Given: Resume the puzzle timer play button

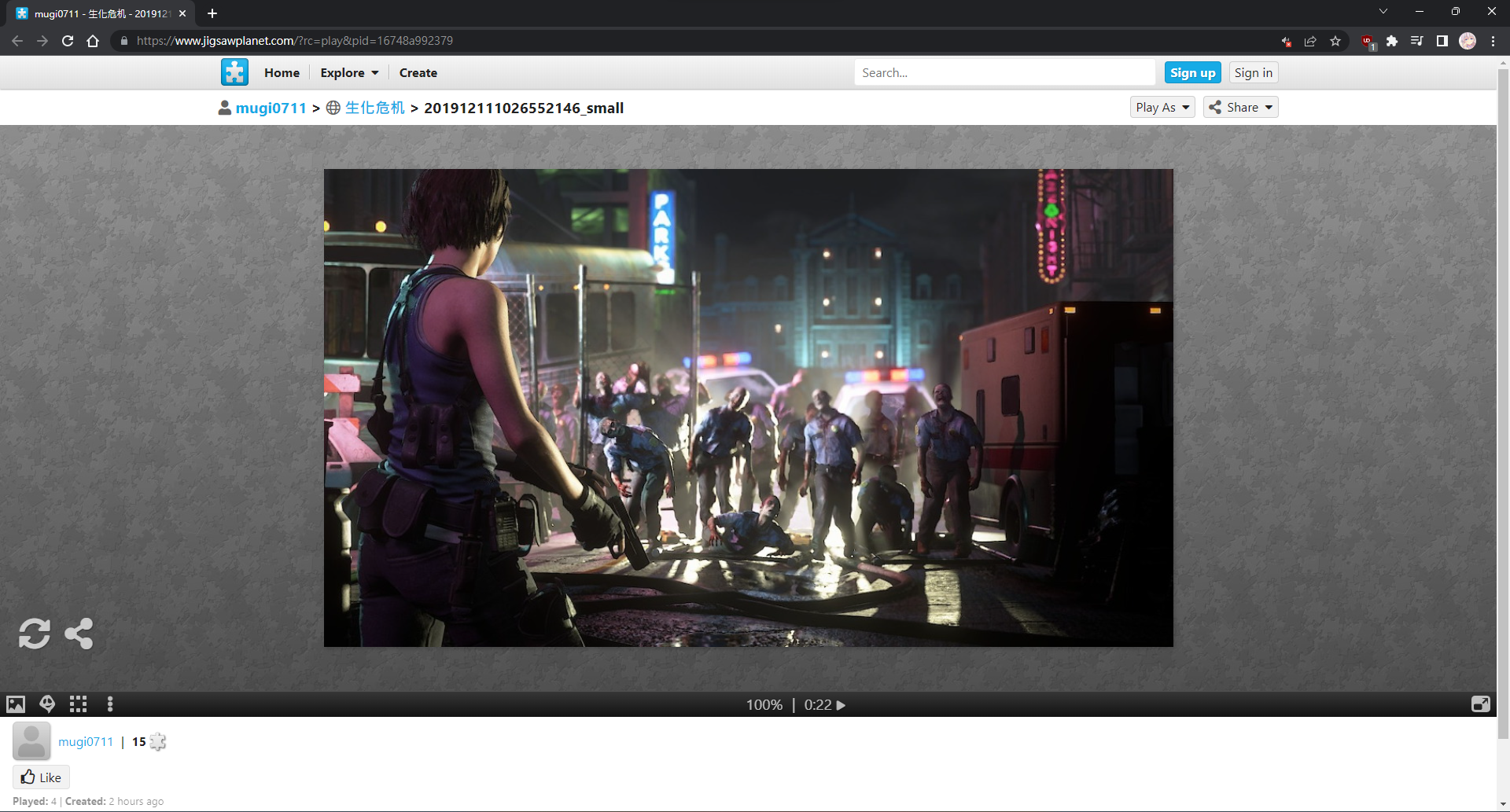Looking at the screenshot, I should point(841,705).
